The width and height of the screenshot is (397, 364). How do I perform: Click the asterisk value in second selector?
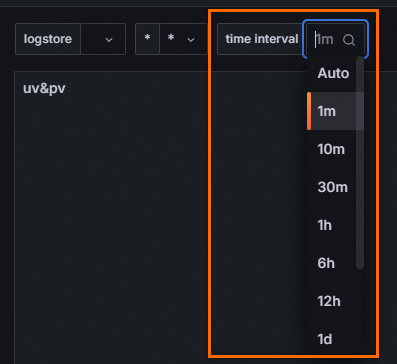click(171, 38)
